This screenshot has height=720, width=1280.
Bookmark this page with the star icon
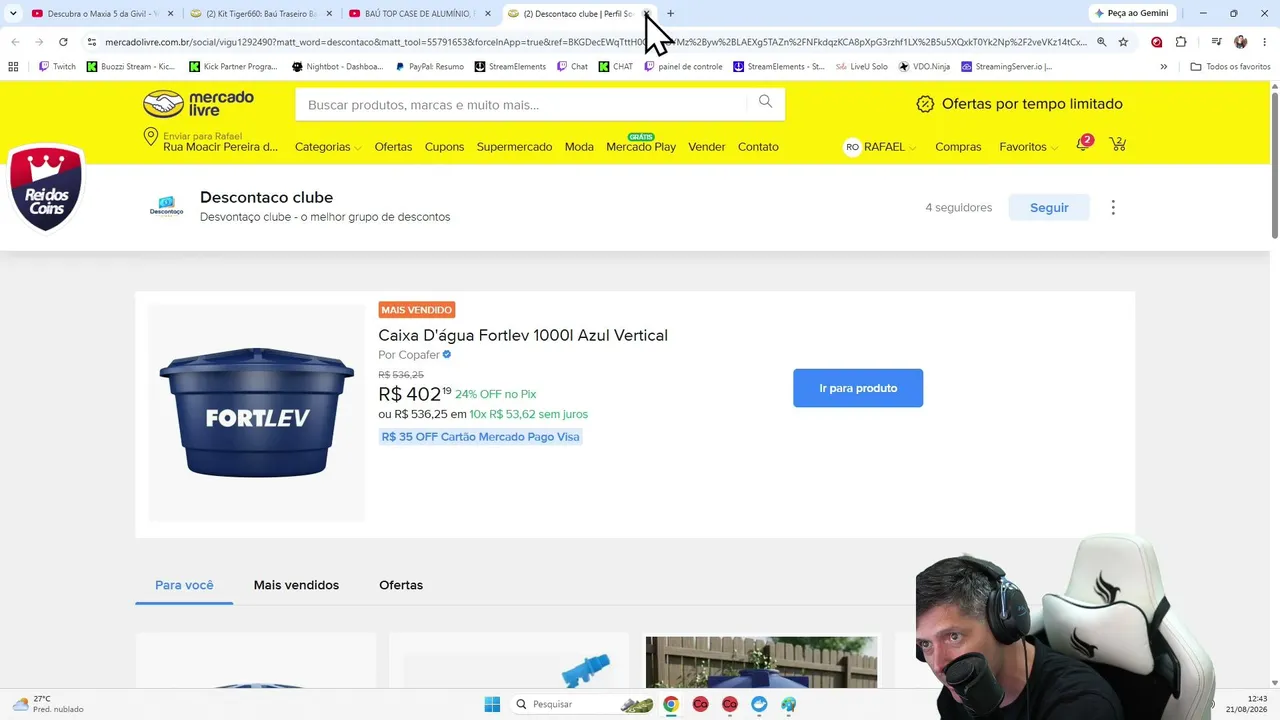pos(1123,42)
